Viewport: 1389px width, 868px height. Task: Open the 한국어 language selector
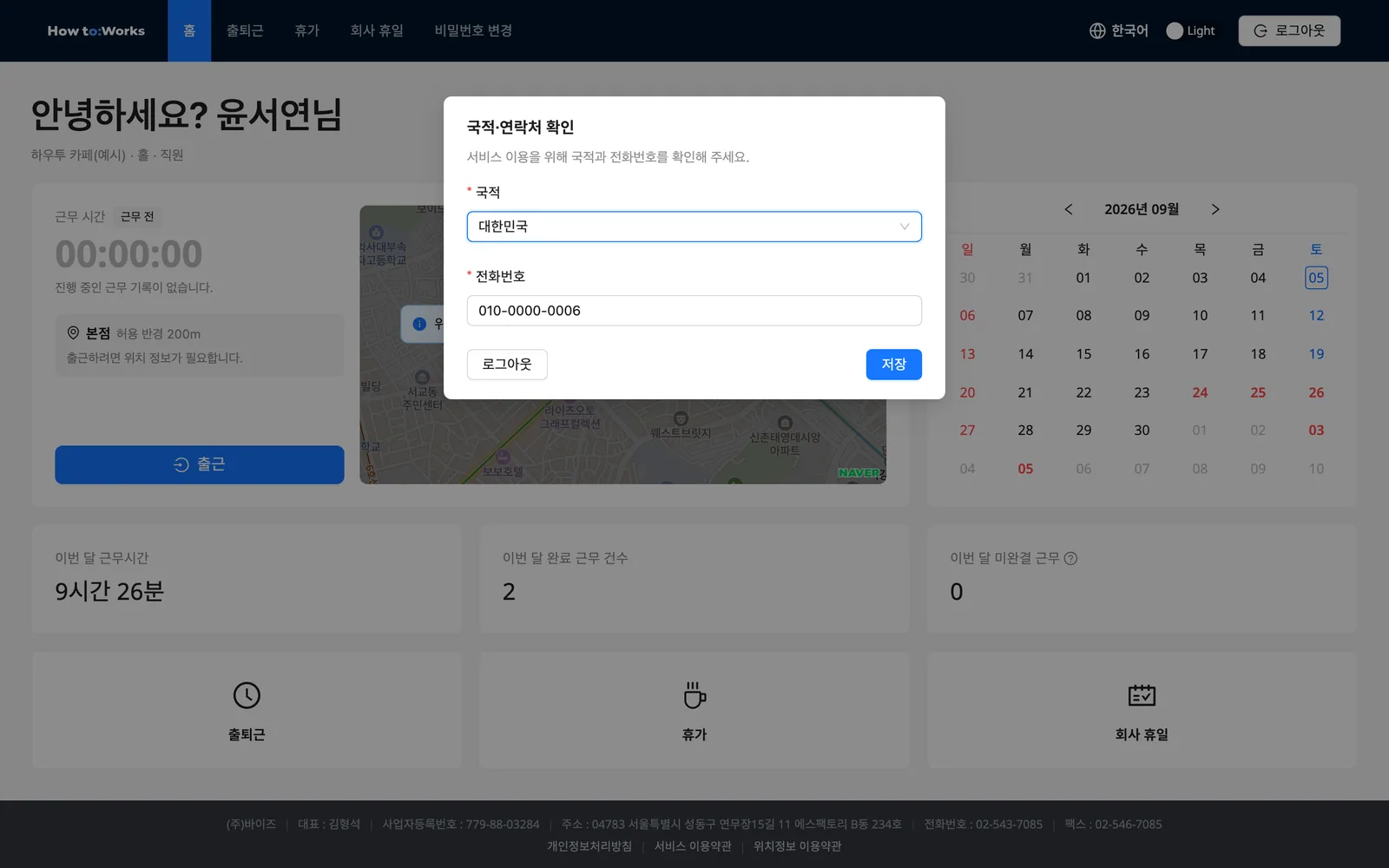pos(1119,30)
